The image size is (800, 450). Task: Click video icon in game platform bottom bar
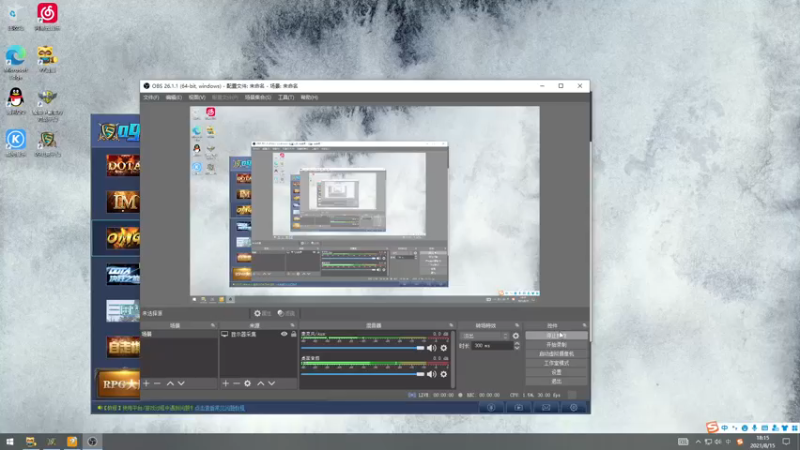pyautogui.click(x=518, y=408)
